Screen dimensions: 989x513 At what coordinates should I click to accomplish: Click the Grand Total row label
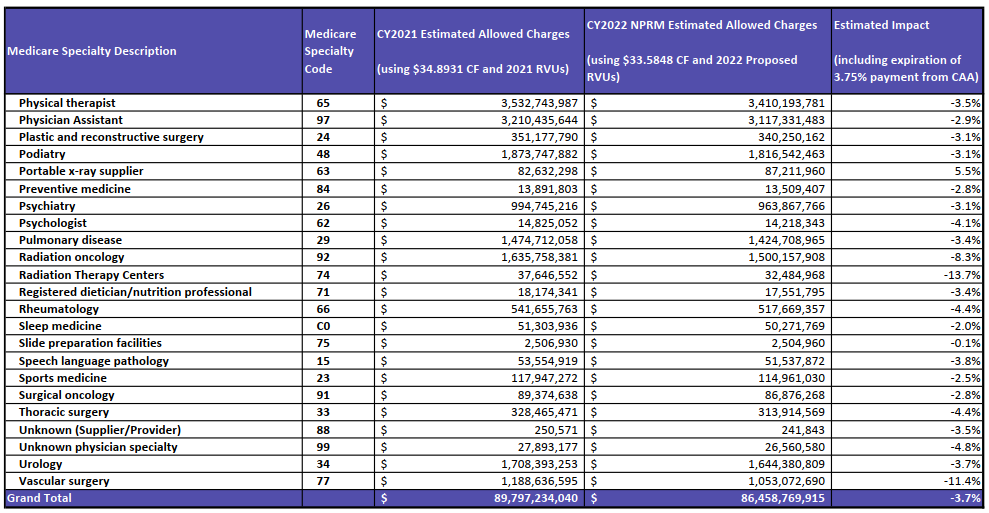(x=40, y=498)
